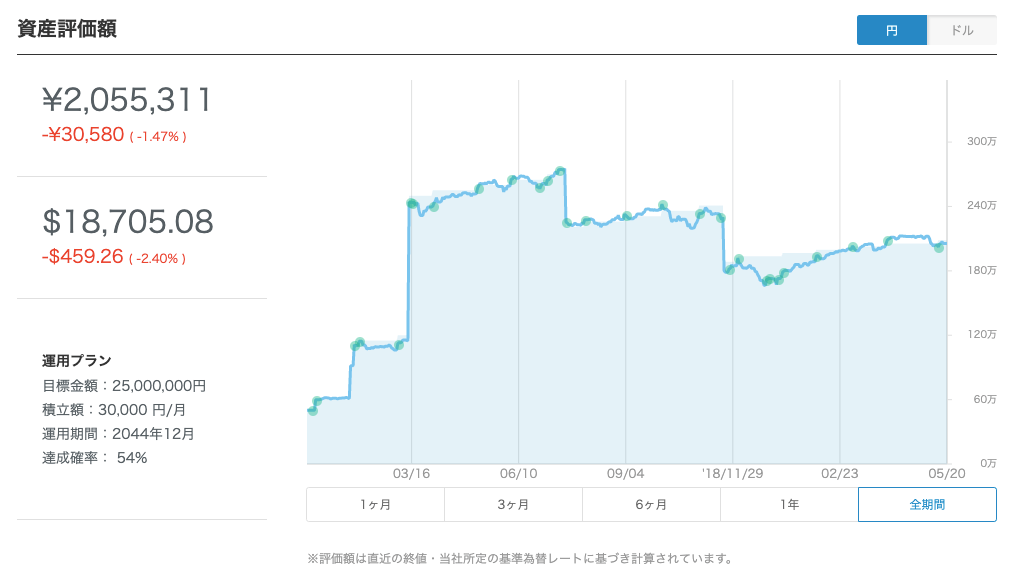Viewport: 1014px width, 576px height.
Task: Switch chart to 6ヶ月 range
Action: (651, 505)
